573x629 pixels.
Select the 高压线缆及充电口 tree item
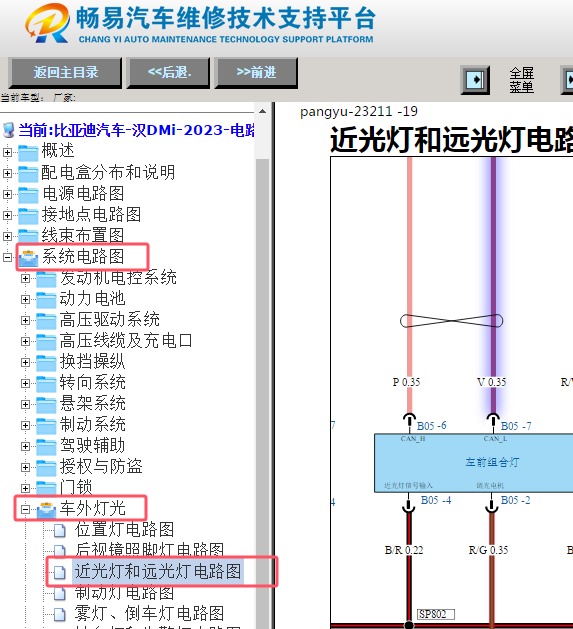tap(126, 341)
